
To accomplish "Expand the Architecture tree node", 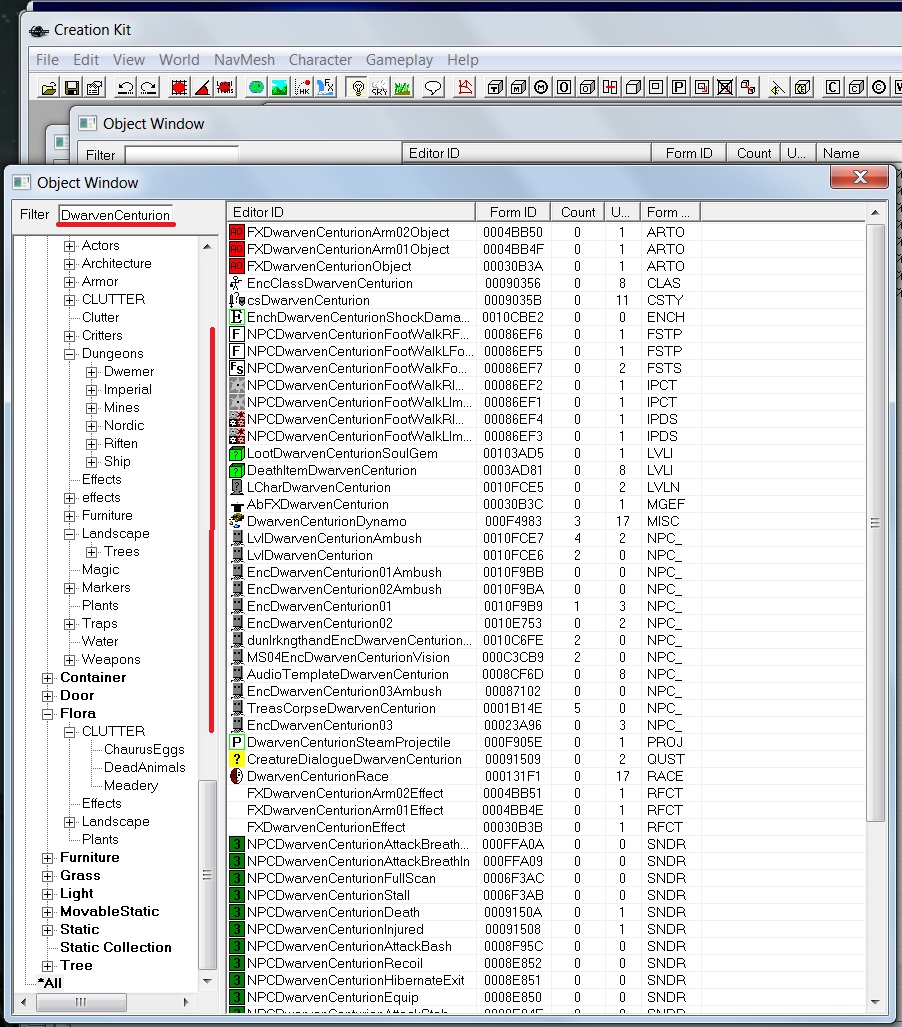I will [x=69, y=264].
